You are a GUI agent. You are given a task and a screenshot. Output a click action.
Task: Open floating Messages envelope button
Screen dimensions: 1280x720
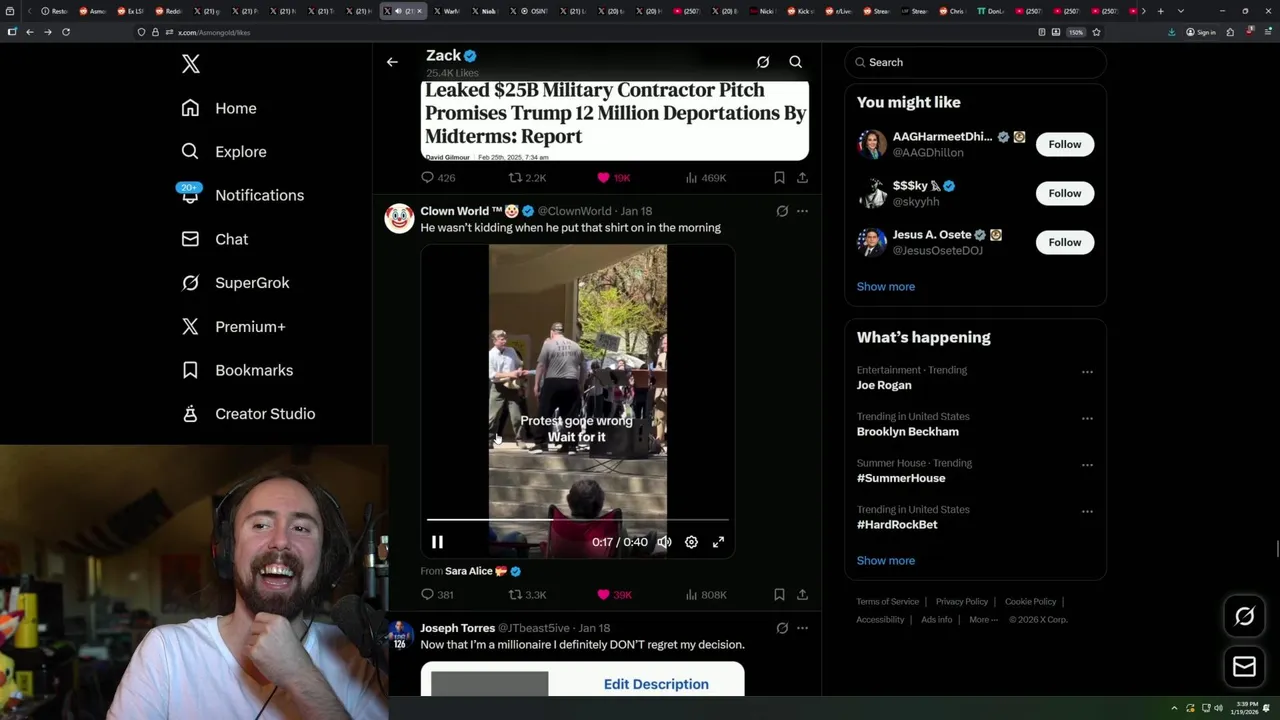tap(1245, 666)
